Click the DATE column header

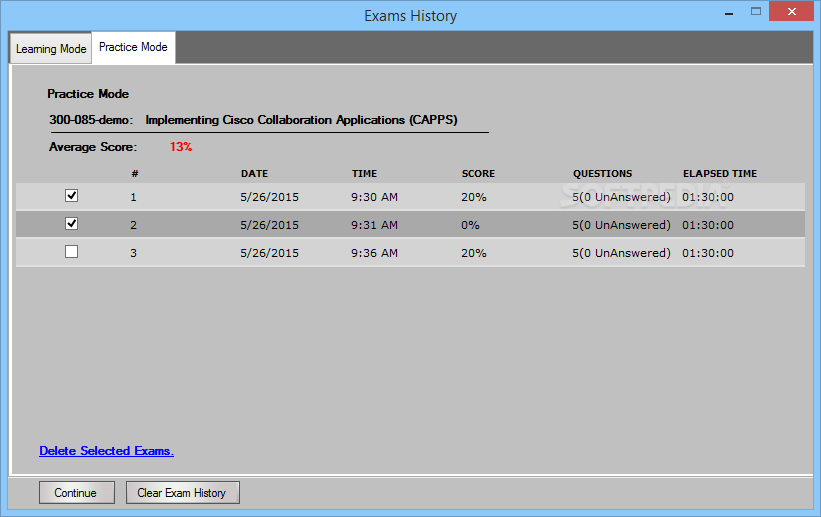coord(254,173)
